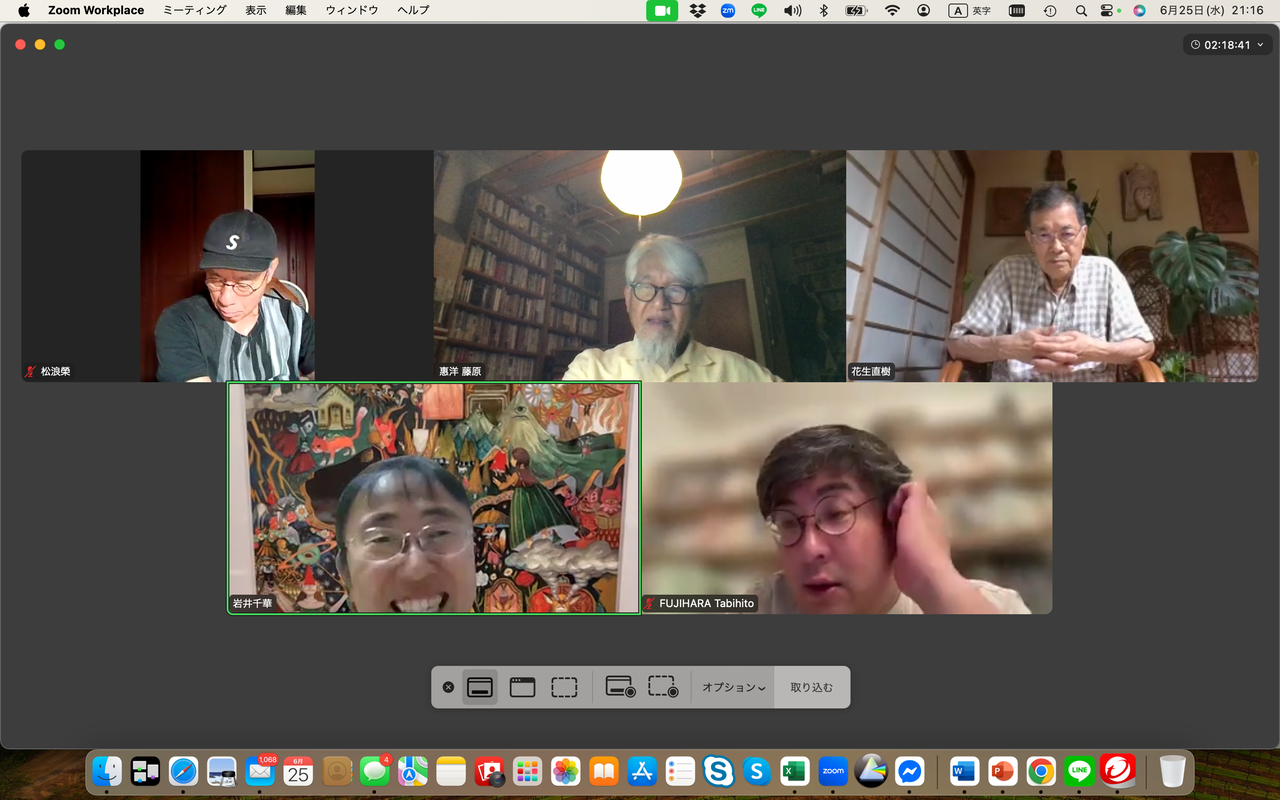Open Launchpad from the Dock
The height and width of the screenshot is (800, 1280).
527,771
